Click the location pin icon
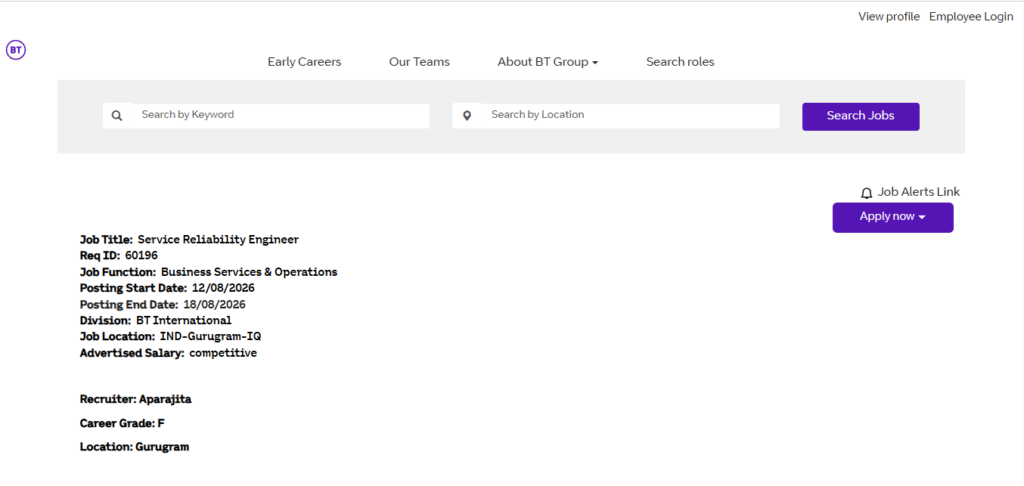This screenshot has height=486, width=1024. click(x=467, y=116)
